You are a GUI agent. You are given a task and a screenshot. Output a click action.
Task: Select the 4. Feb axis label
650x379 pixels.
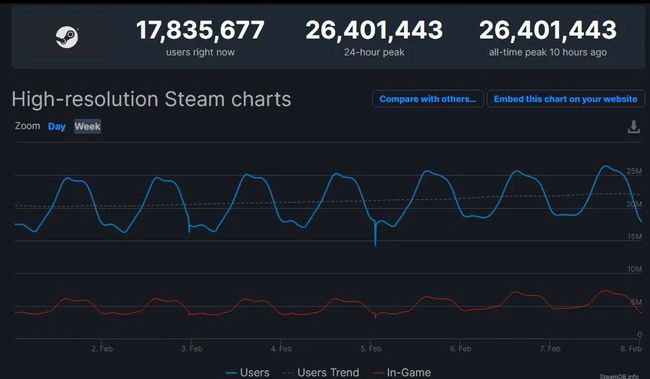point(281,349)
